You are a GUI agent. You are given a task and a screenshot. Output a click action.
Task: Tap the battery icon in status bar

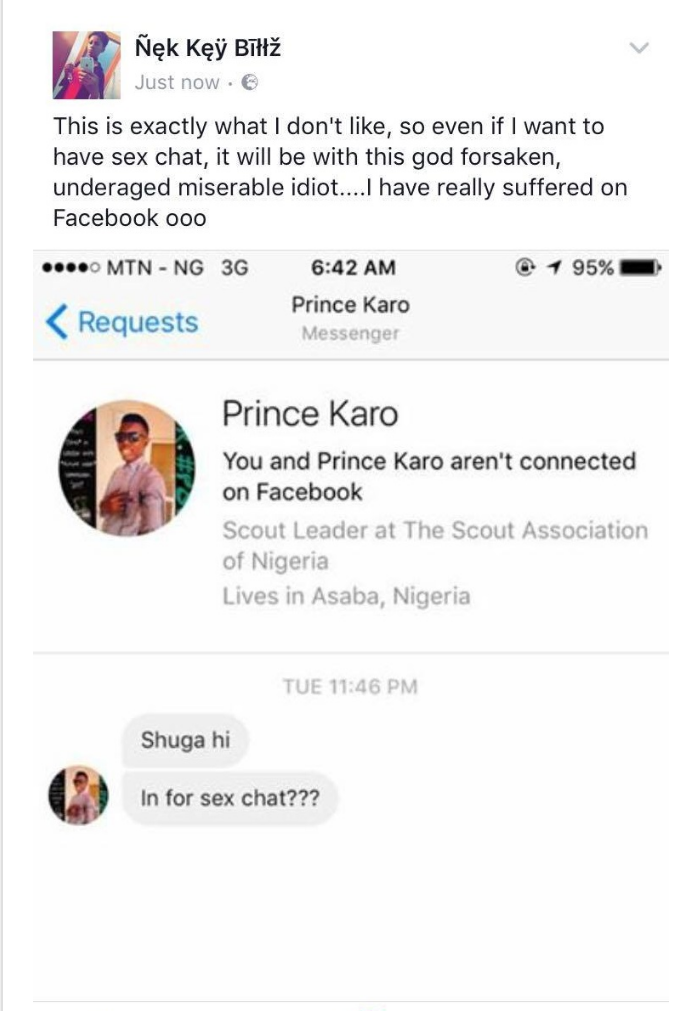tap(642, 268)
